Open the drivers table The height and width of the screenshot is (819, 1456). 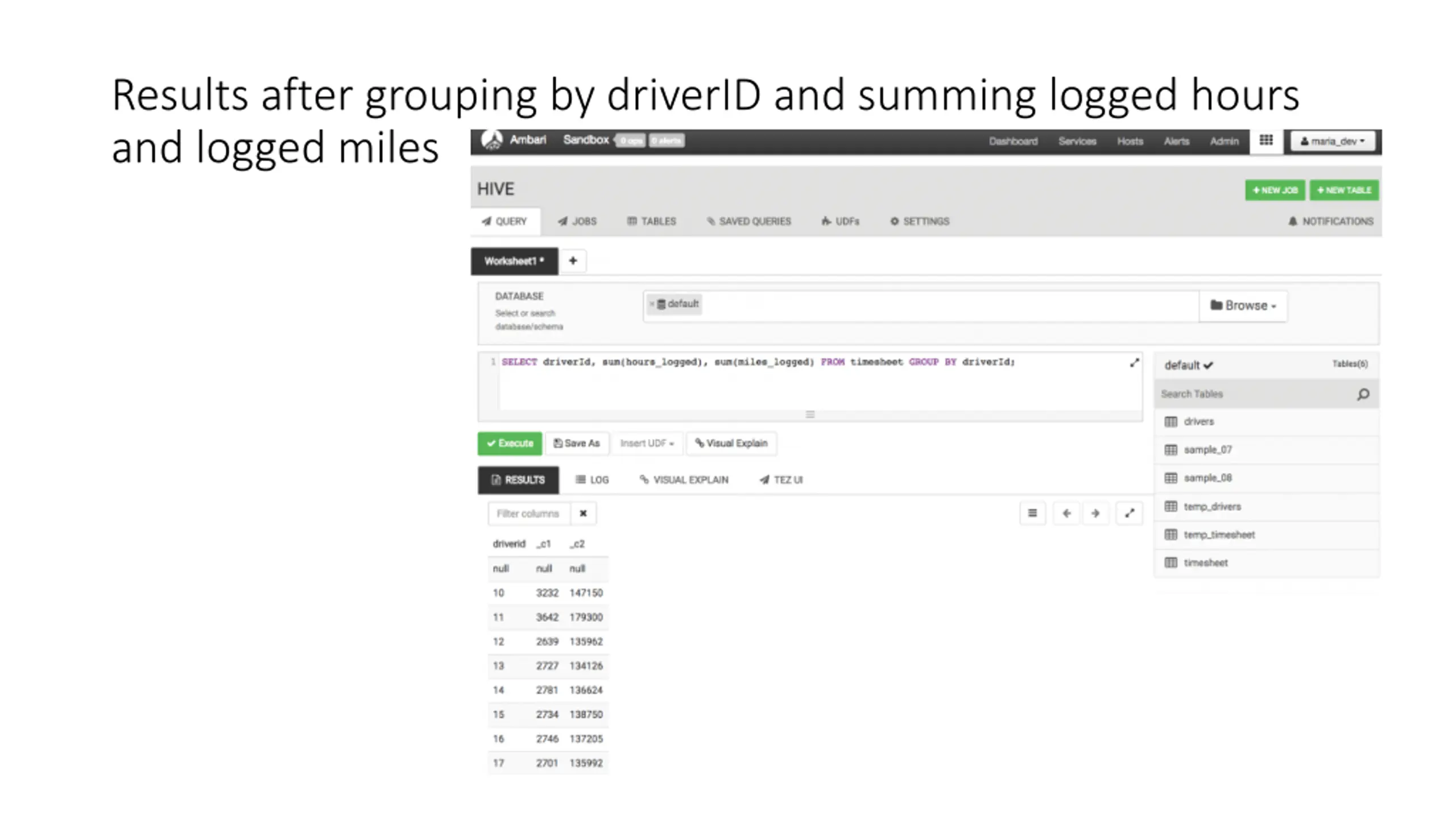click(1267, 421)
